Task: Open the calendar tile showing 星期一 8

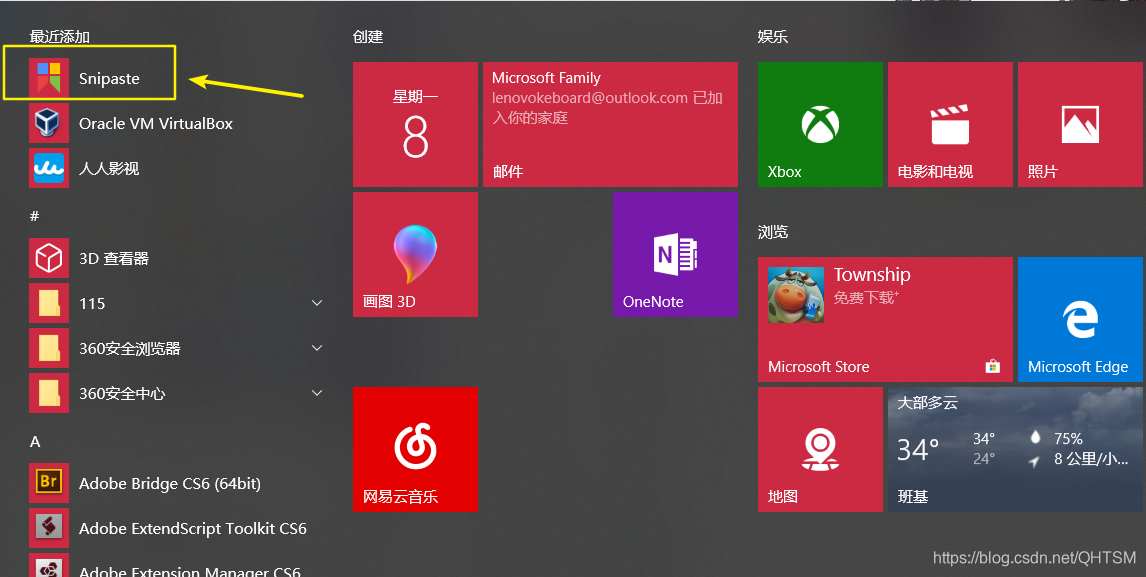Action: 415,124
